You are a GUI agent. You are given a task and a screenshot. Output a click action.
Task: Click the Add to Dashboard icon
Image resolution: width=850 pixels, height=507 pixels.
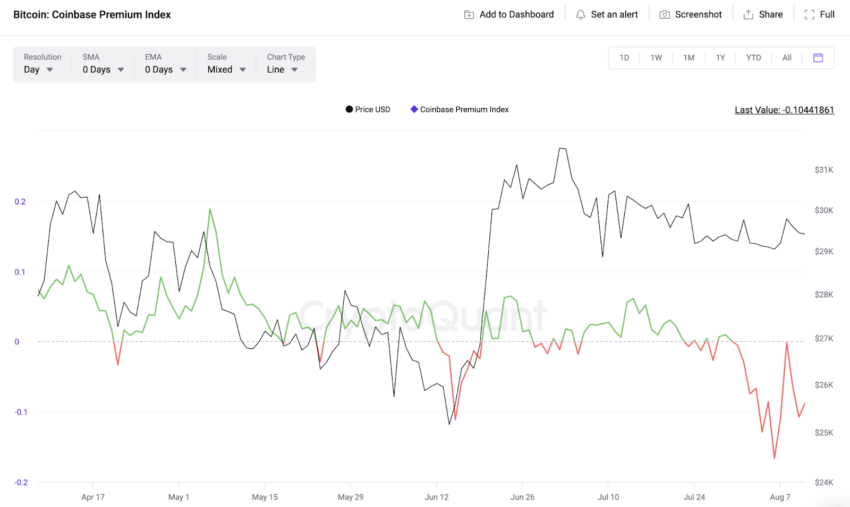coord(469,15)
